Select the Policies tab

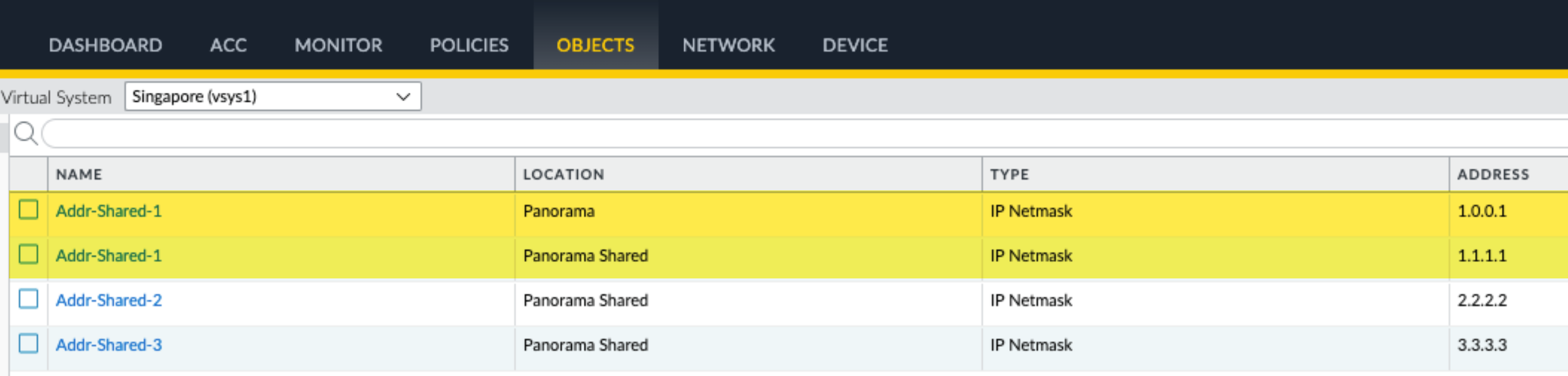pyautogui.click(x=469, y=45)
